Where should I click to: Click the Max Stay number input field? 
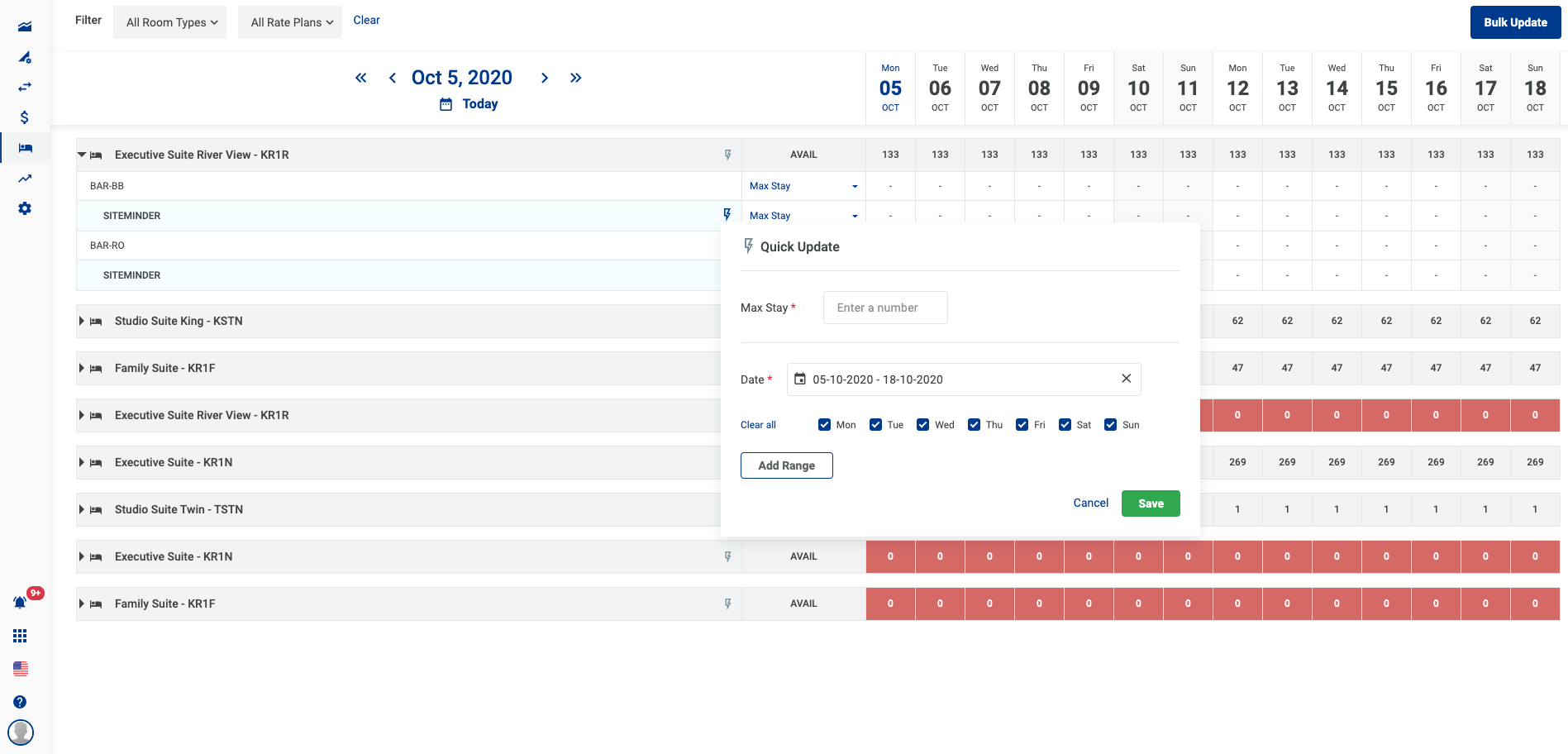tap(885, 308)
